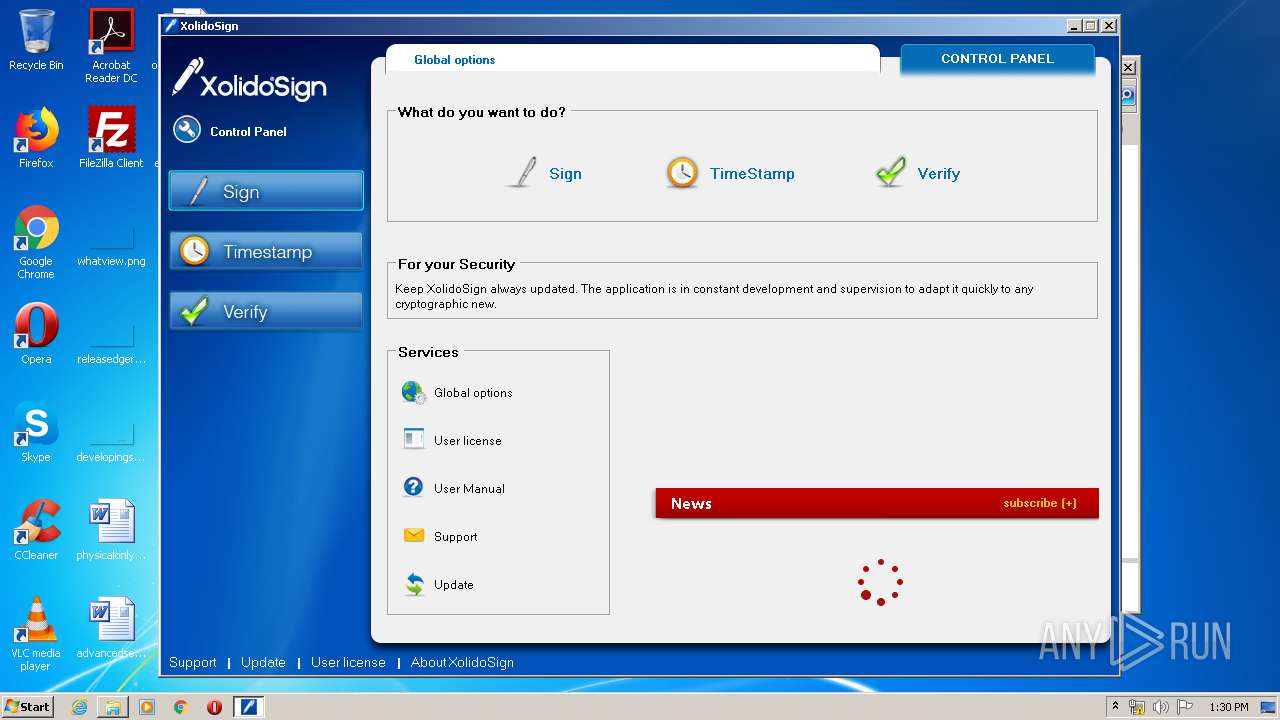Open Update in the bottom footer
The height and width of the screenshot is (720, 1280).
click(263, 662)
